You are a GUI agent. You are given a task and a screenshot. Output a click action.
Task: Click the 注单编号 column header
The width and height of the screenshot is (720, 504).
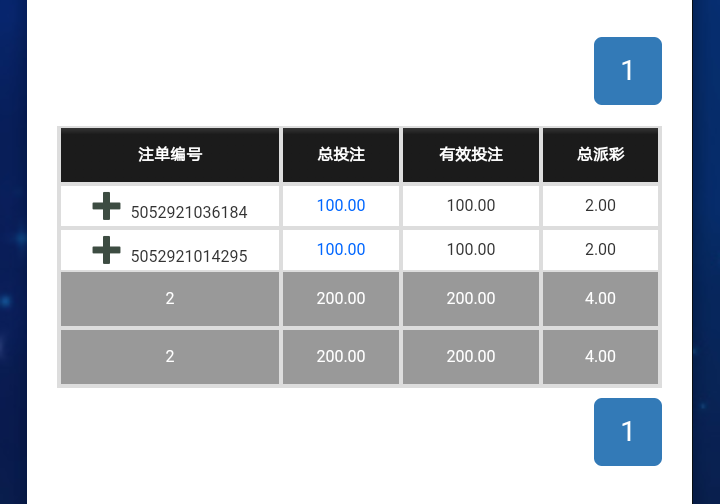tap(170, 155)
